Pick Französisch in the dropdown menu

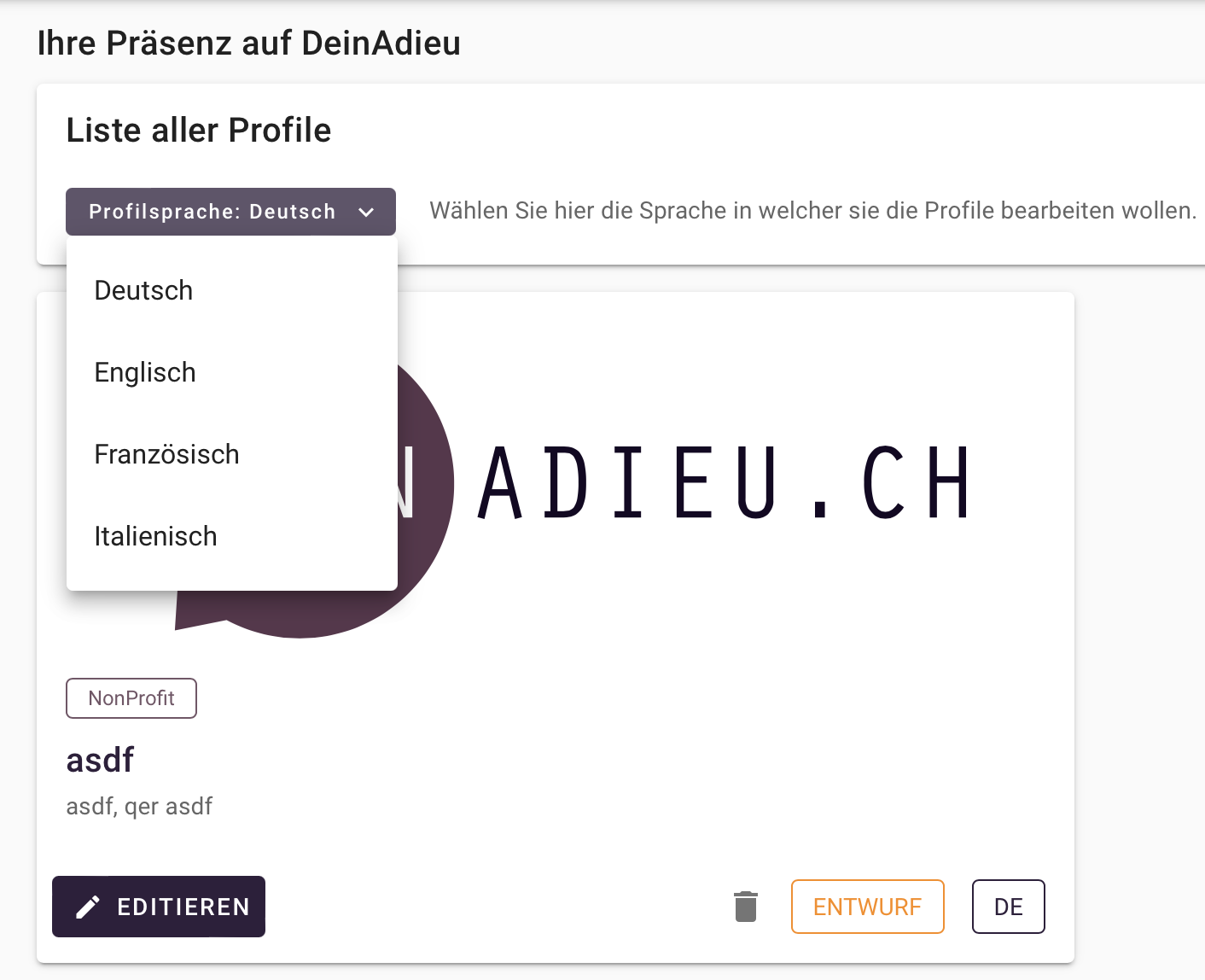167,454
